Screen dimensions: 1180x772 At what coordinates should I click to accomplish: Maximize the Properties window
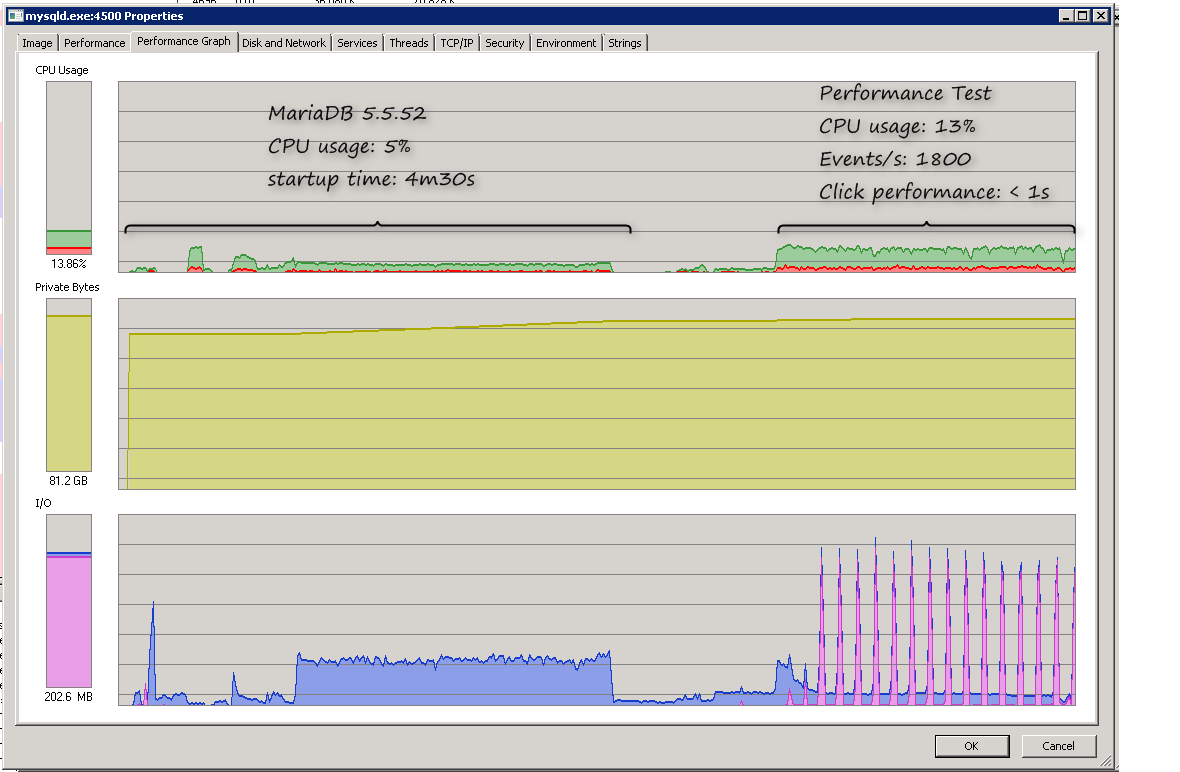pos(1083,16)
